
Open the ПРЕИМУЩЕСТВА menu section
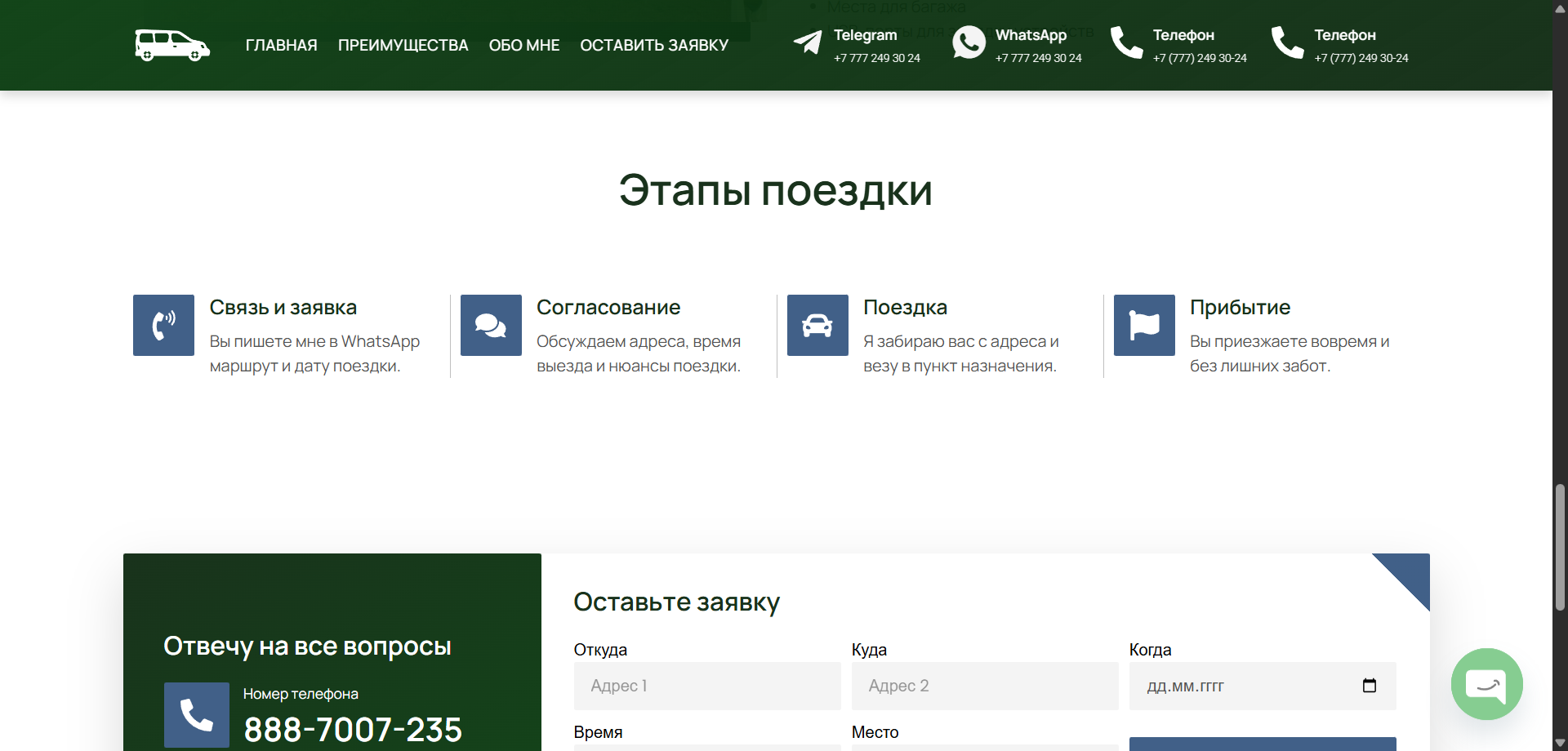(403, 46)
